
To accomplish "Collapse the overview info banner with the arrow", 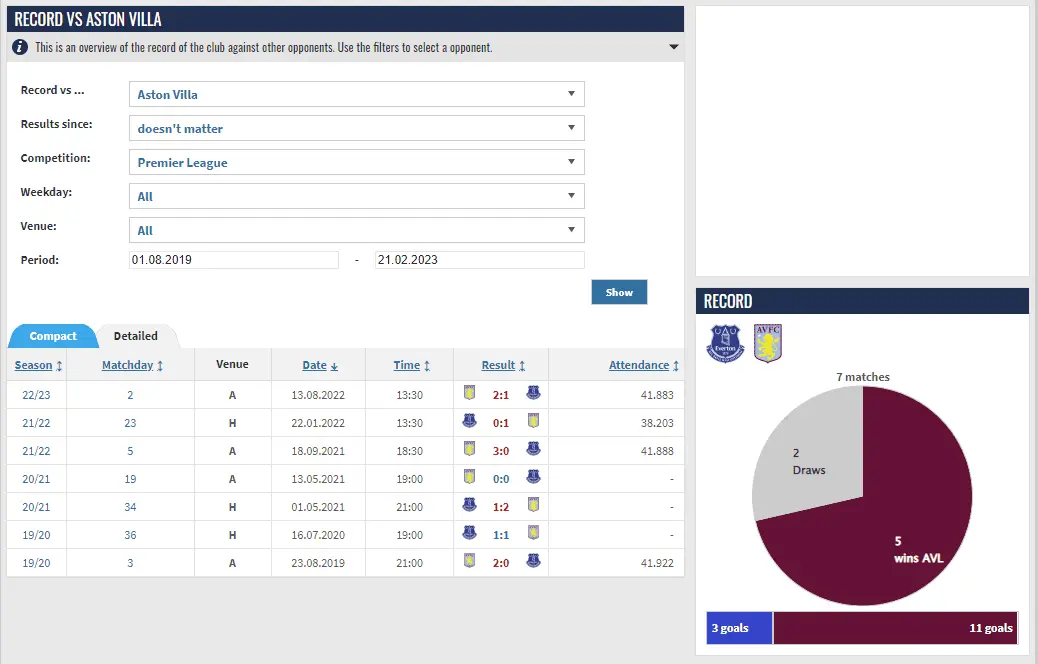I will (x=674, y=47).
